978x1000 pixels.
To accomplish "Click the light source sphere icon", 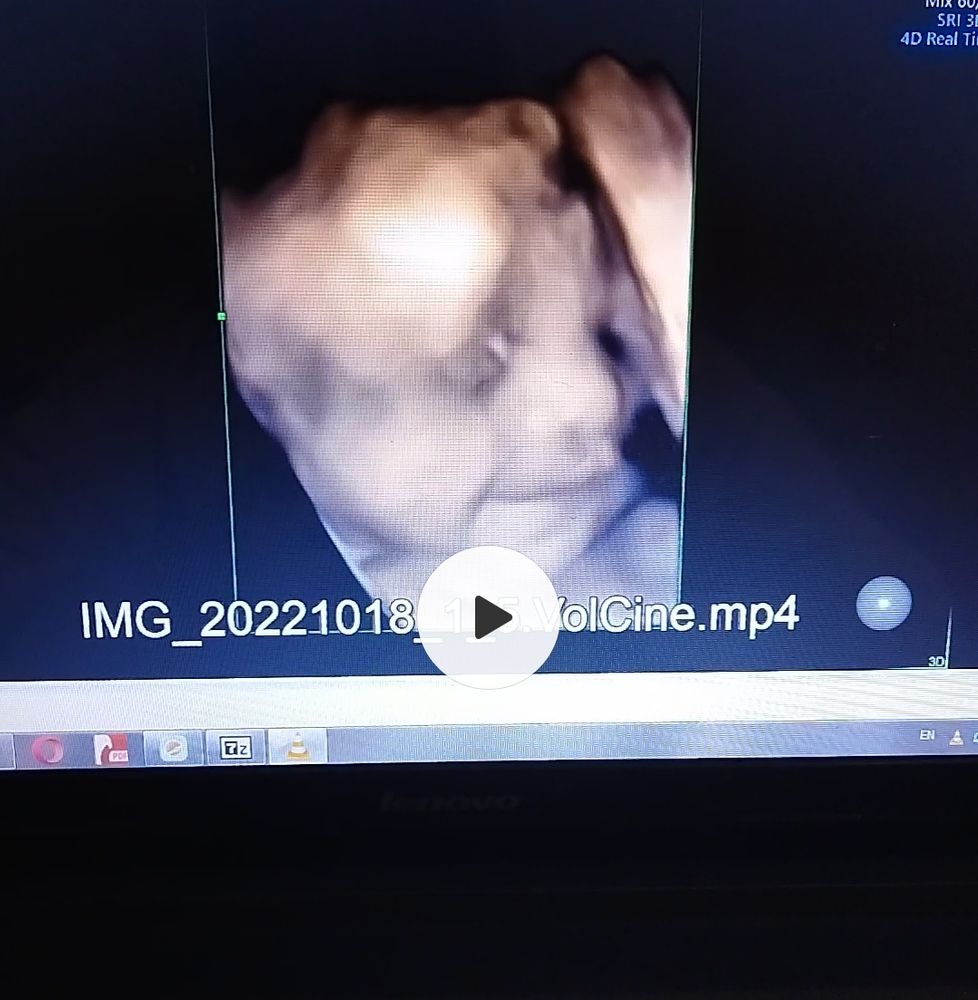I will pyautogui.click(x=884, y=603).
